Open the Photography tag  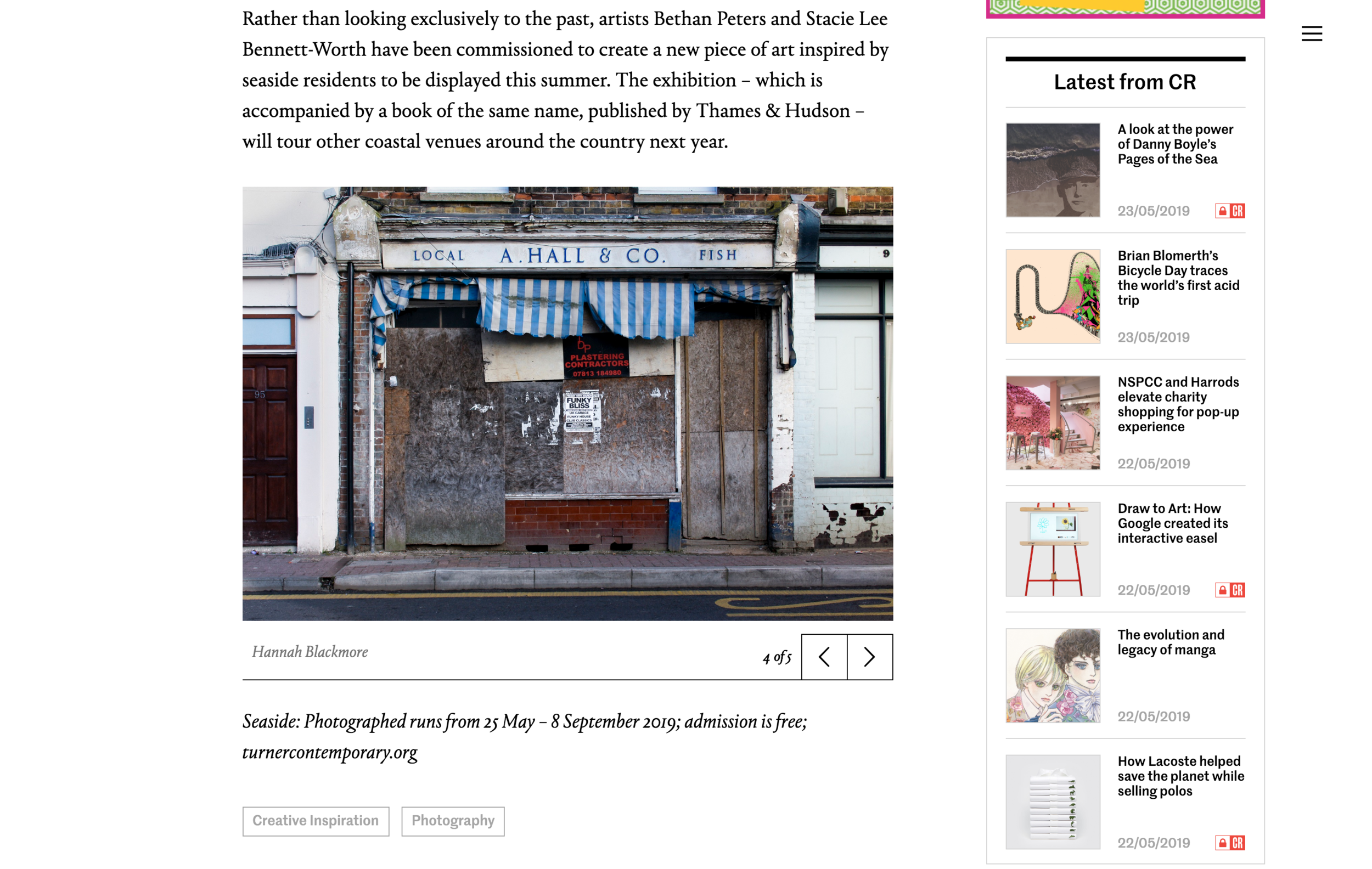(453, 821)
